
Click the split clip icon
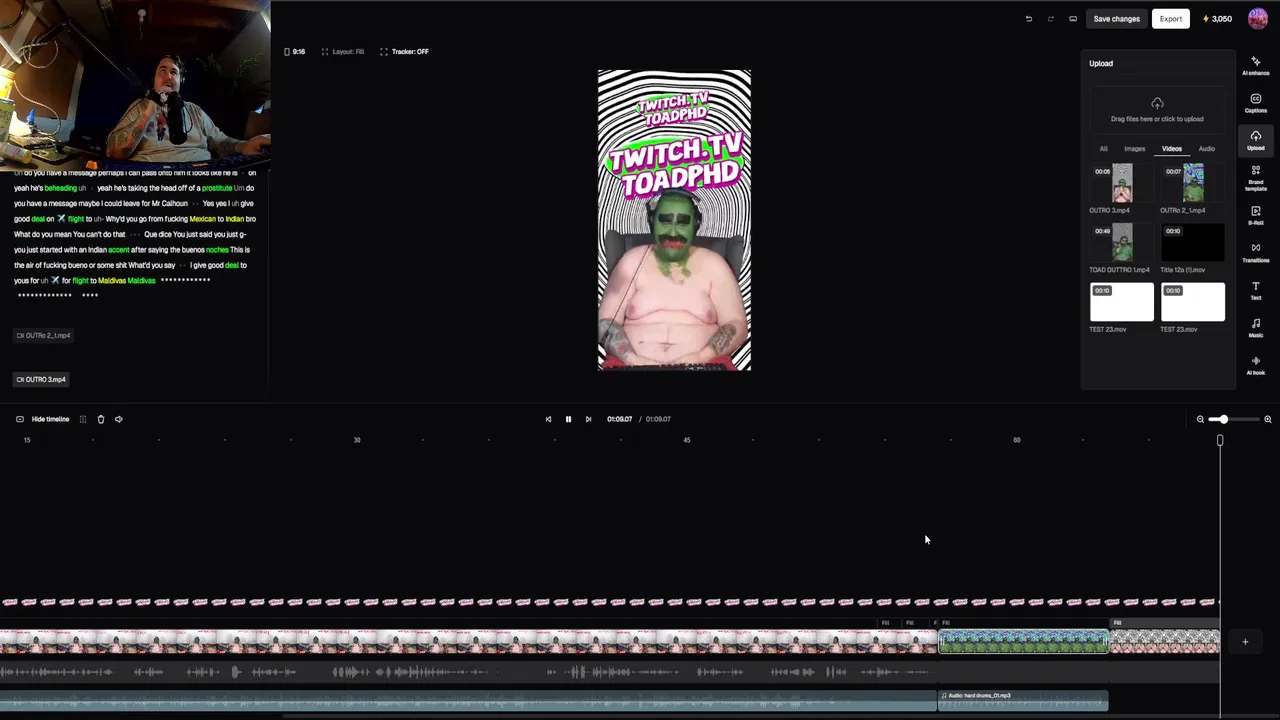pyautogui.click(x=83, y=419)
